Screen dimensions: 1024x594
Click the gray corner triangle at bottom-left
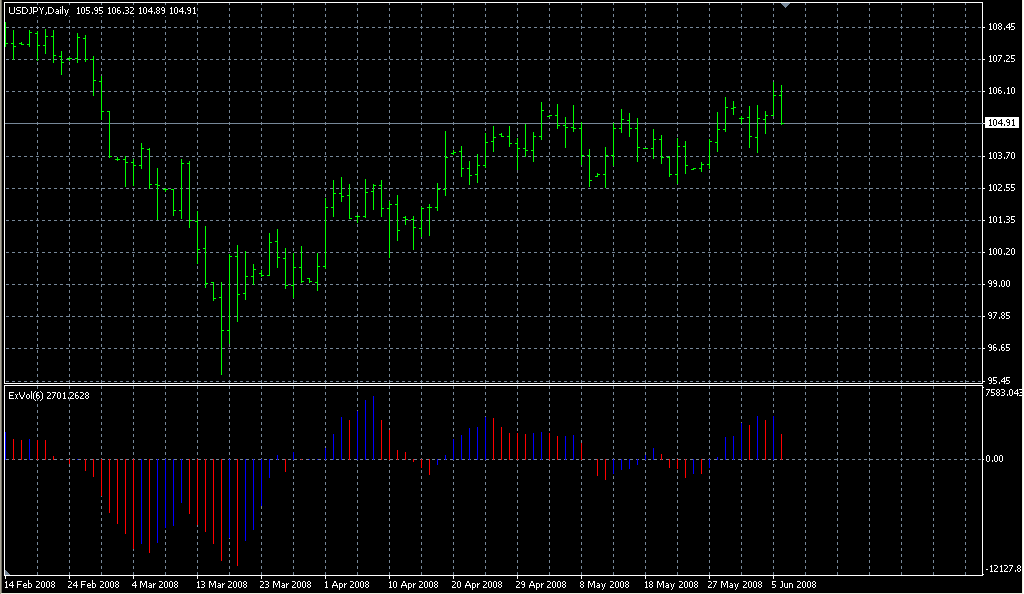pos(7,572)
